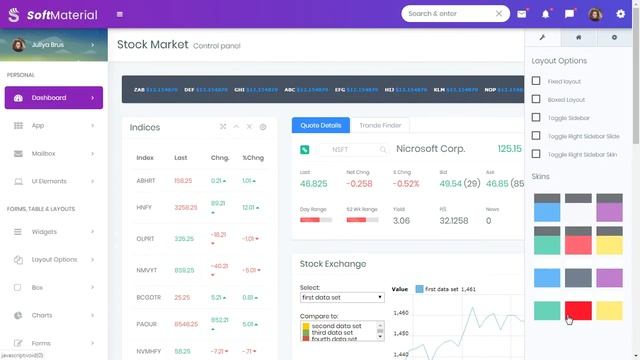Select 'second data set' in Compare list

pyautogui.click(x=336, y=326)
